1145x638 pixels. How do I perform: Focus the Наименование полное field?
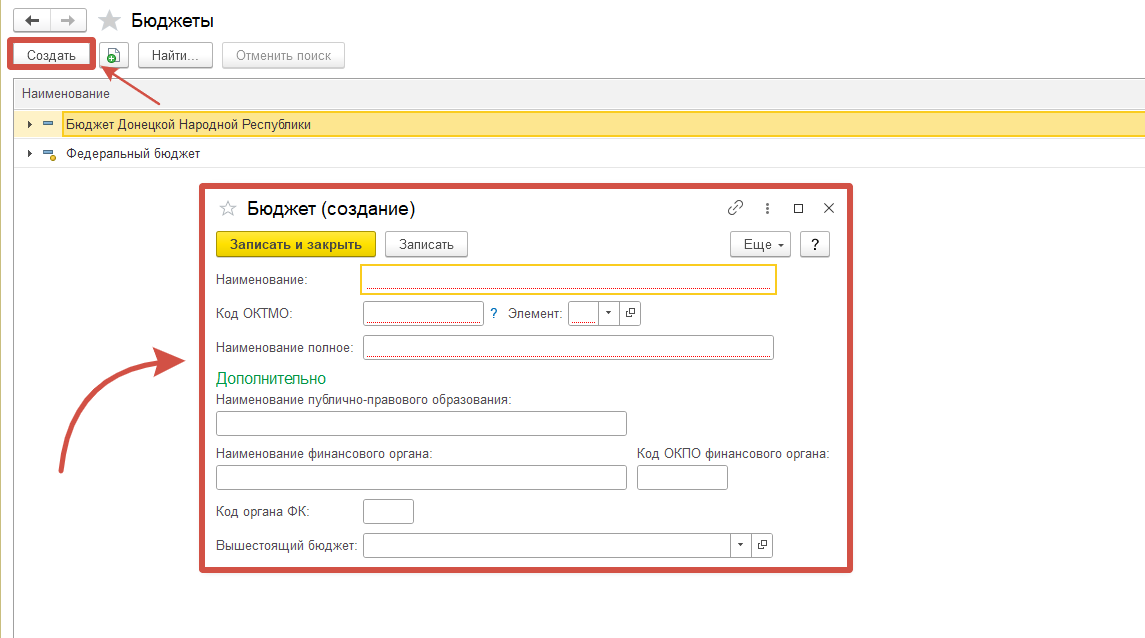coord(568,347)
